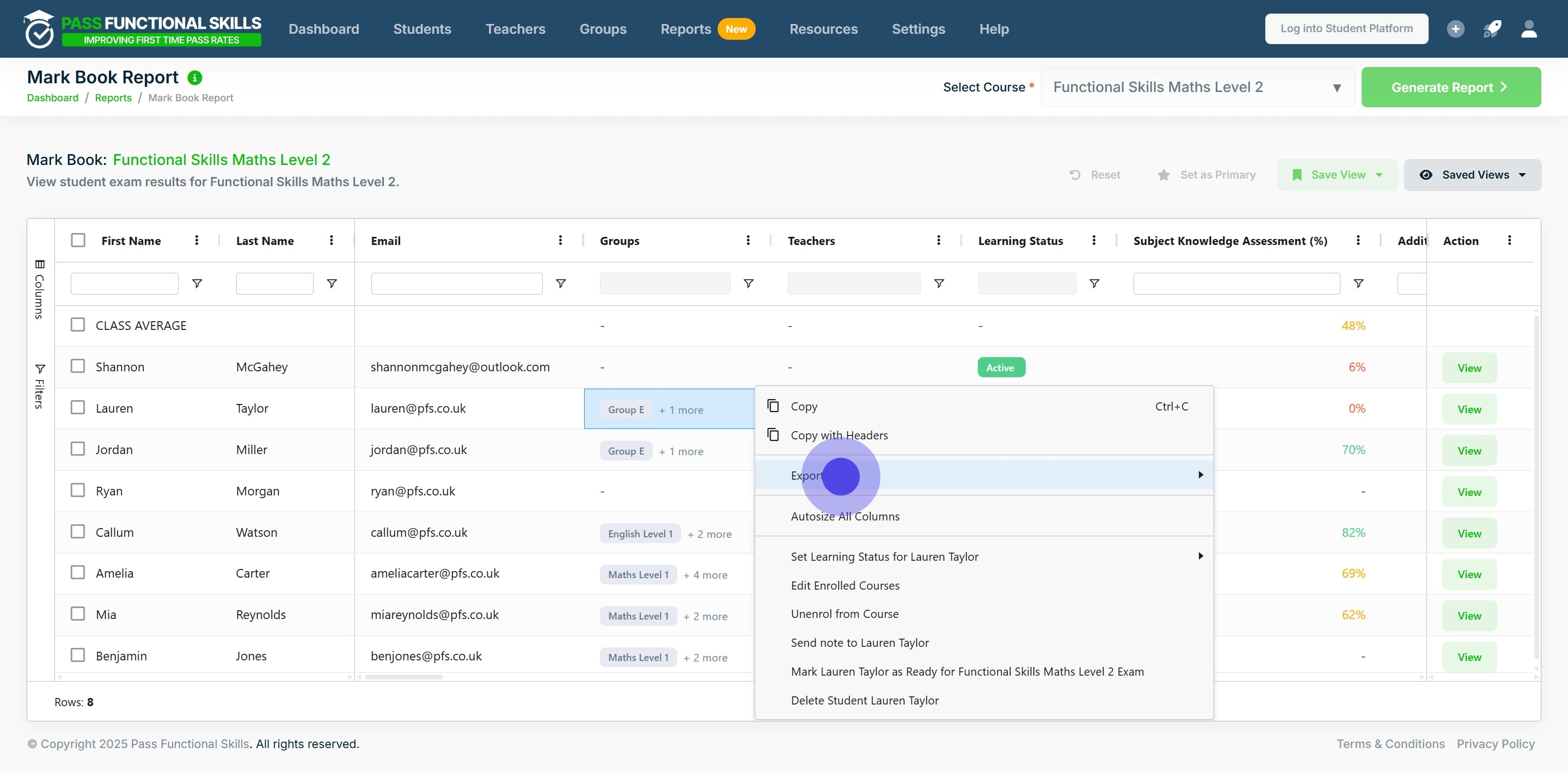Click the rocket icon in top bar

[x=1492, y=29]
